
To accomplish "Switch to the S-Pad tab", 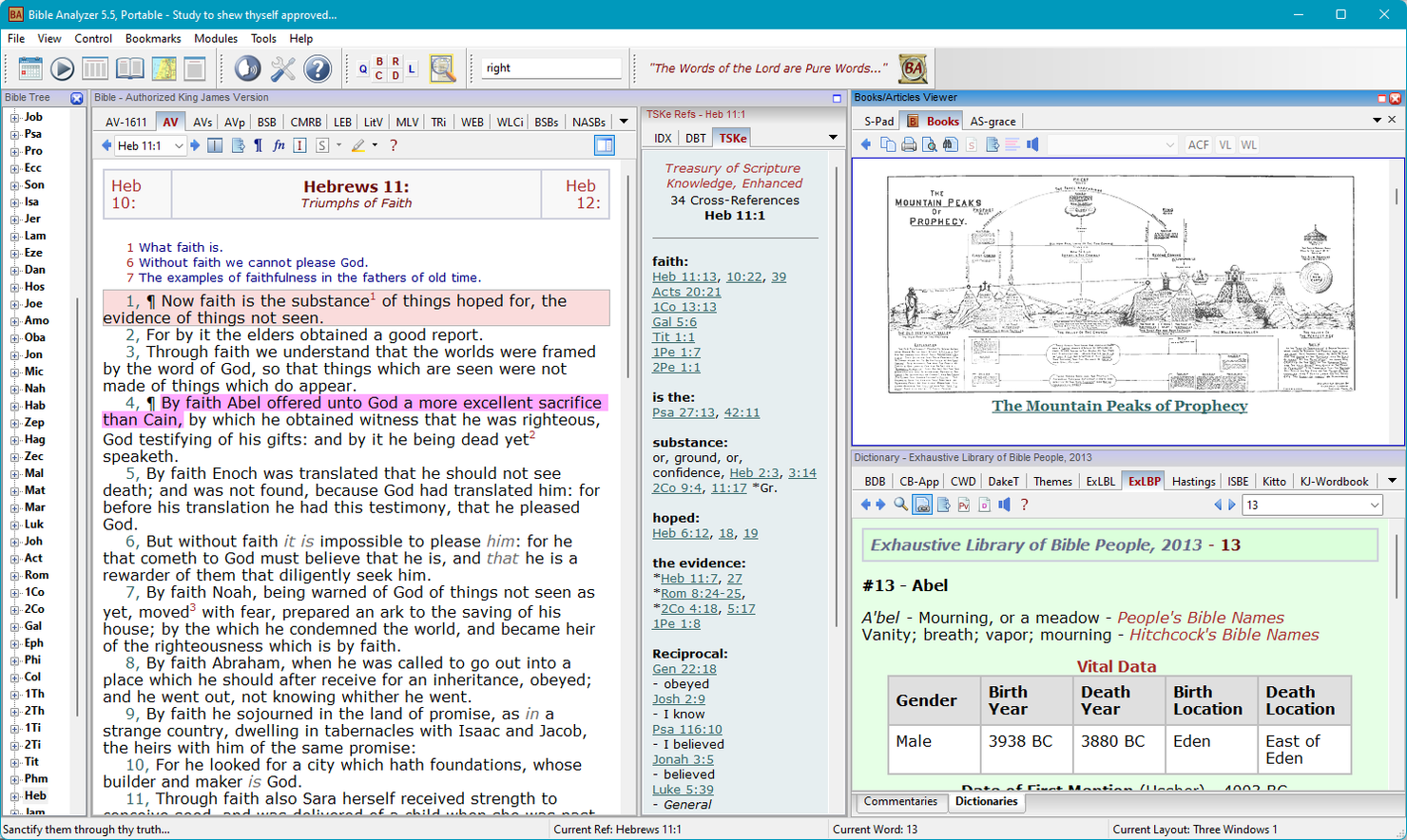I will click(x=878, y=121).
